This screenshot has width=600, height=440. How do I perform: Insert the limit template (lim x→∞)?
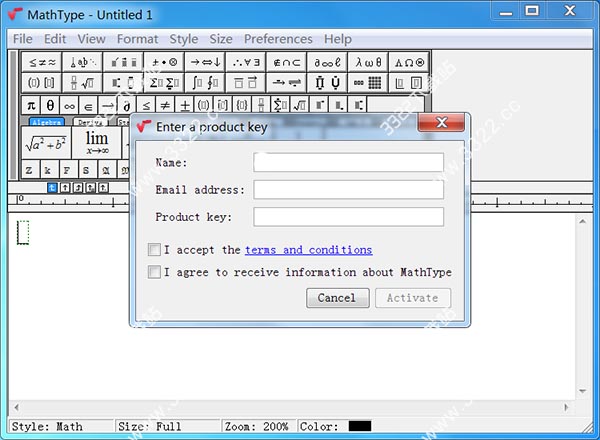[x=97, y=141]
